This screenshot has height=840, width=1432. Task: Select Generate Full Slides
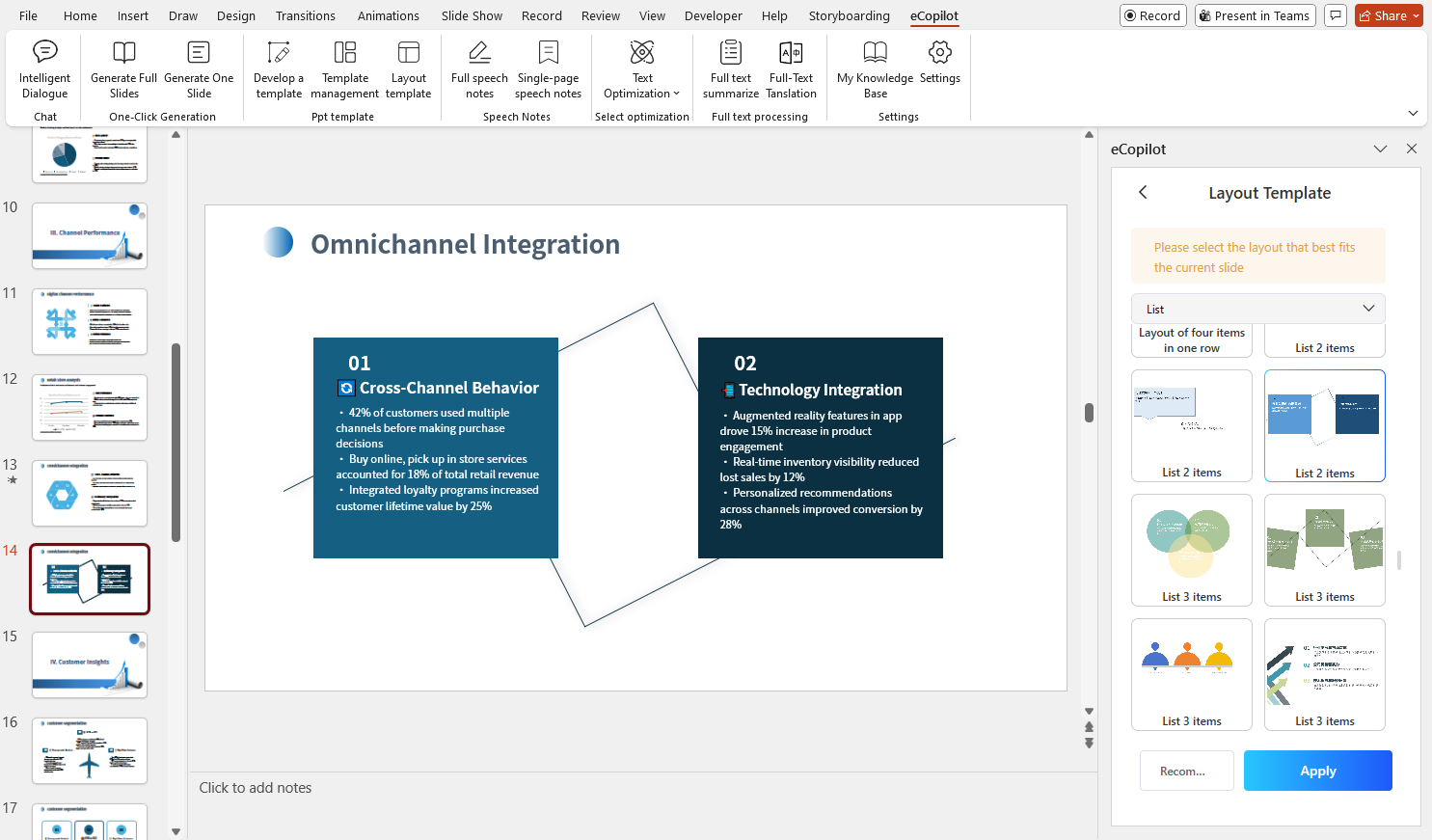(x=123, y=68)
